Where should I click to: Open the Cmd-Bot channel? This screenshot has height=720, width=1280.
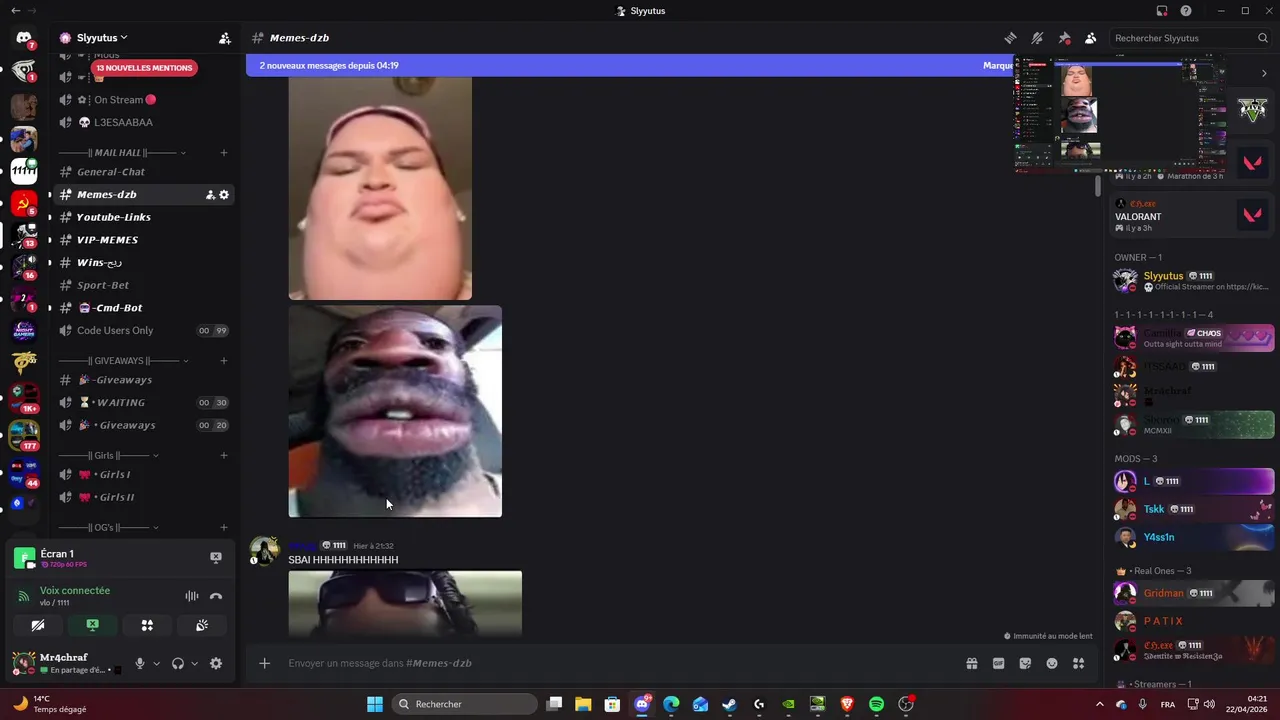click(x=145, y=308)
